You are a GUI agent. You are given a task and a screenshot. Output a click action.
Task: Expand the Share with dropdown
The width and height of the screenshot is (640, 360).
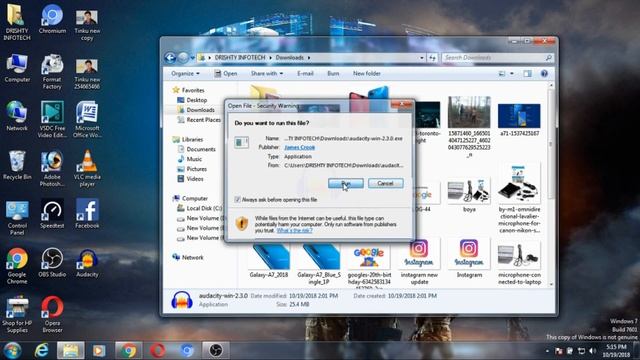click(267, 73)
